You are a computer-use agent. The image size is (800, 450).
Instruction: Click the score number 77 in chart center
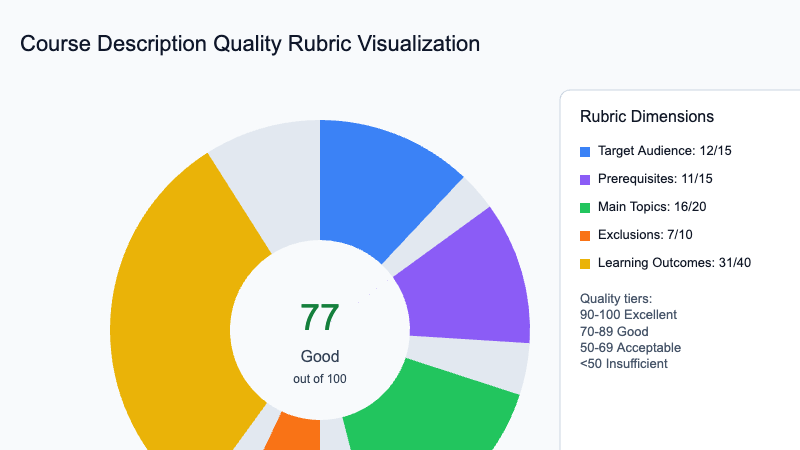[x=320, y=317]
